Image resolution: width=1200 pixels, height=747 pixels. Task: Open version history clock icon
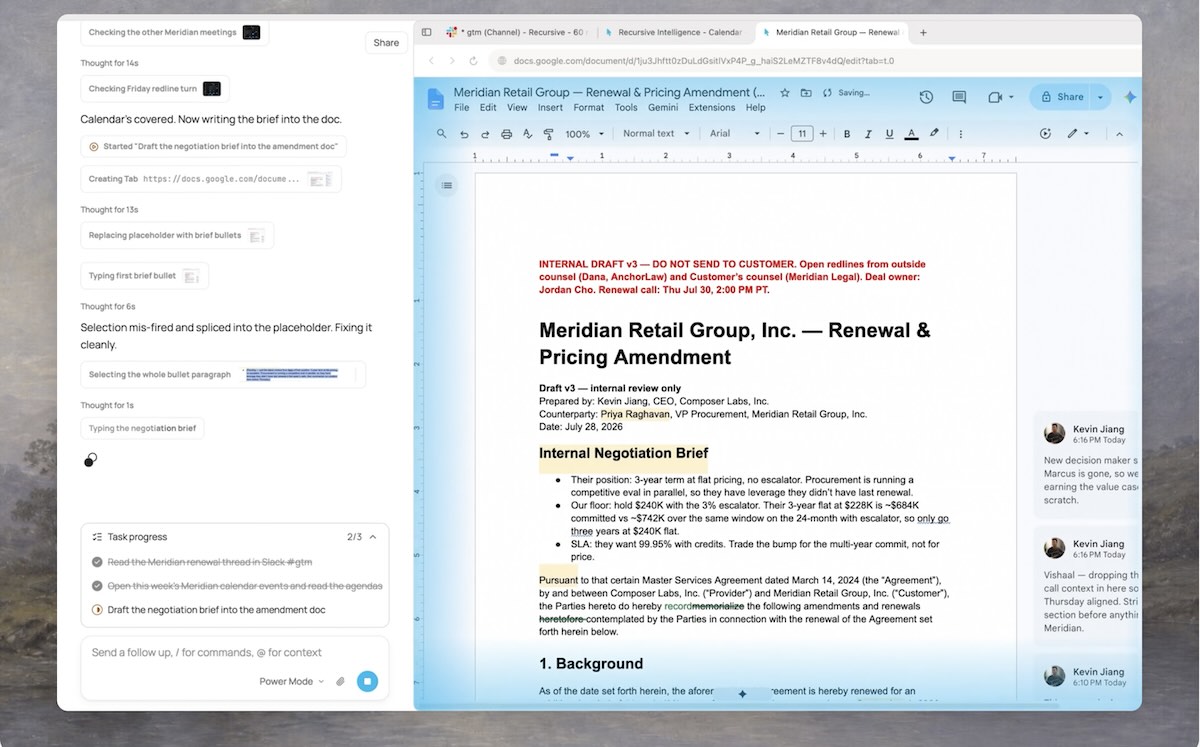tap(926, 97)
